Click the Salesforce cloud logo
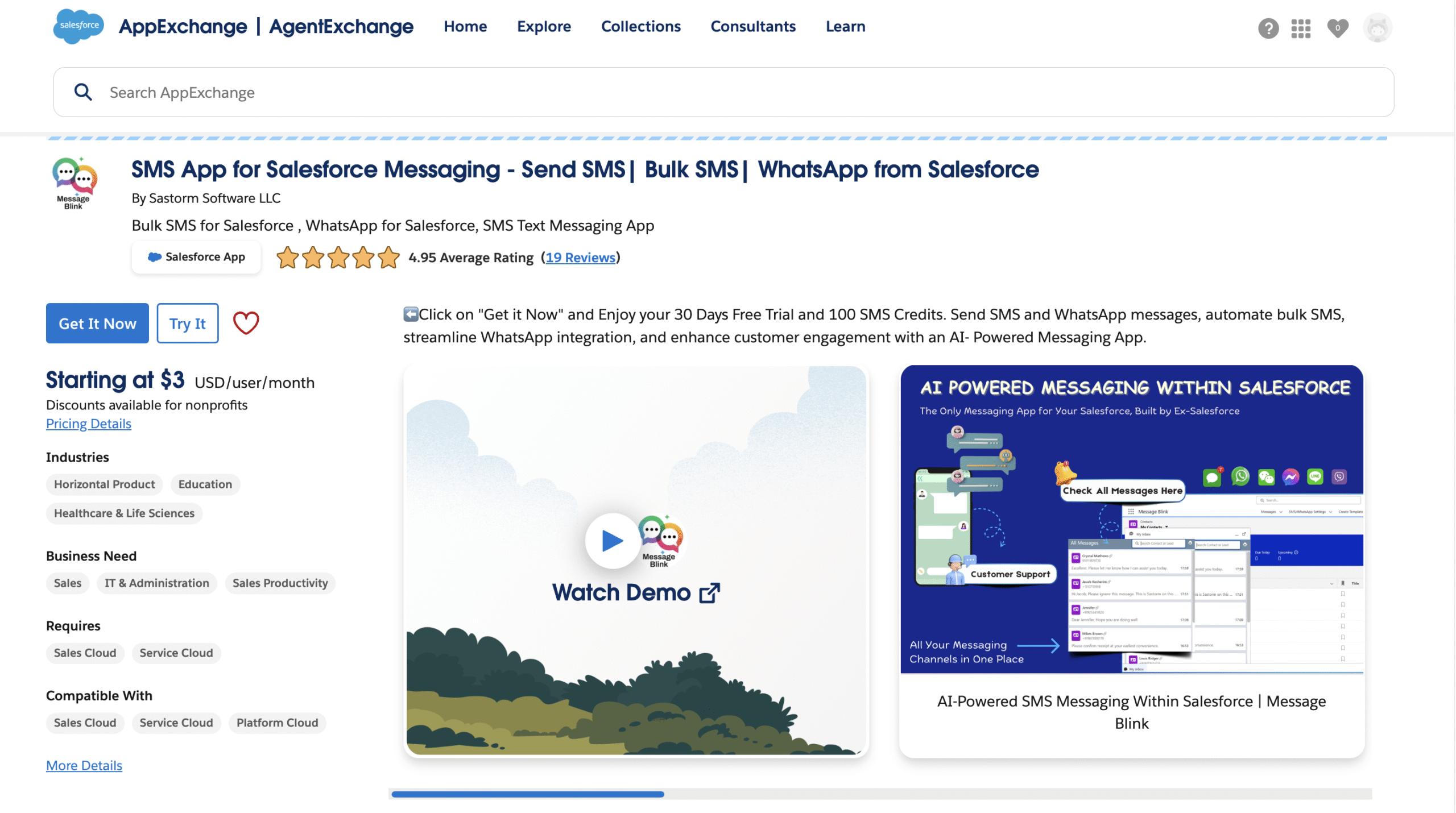This screenshot has height=813, width=1456. click(x=78, y=26)
